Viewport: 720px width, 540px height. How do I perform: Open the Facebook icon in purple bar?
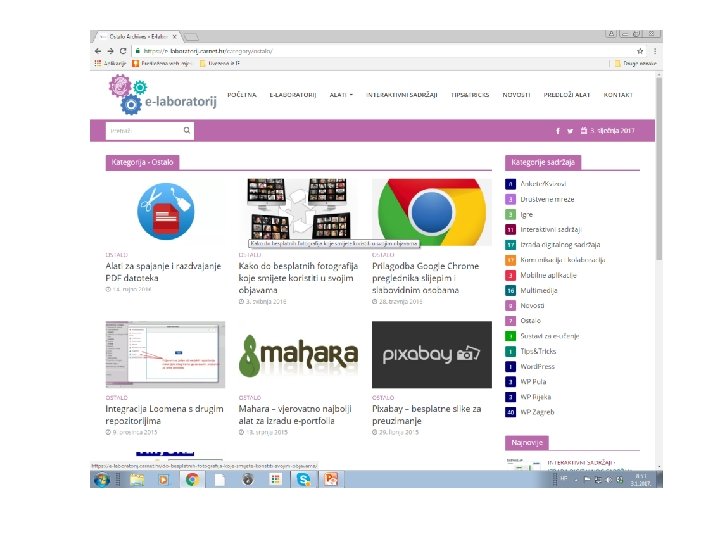click(558, 131)
